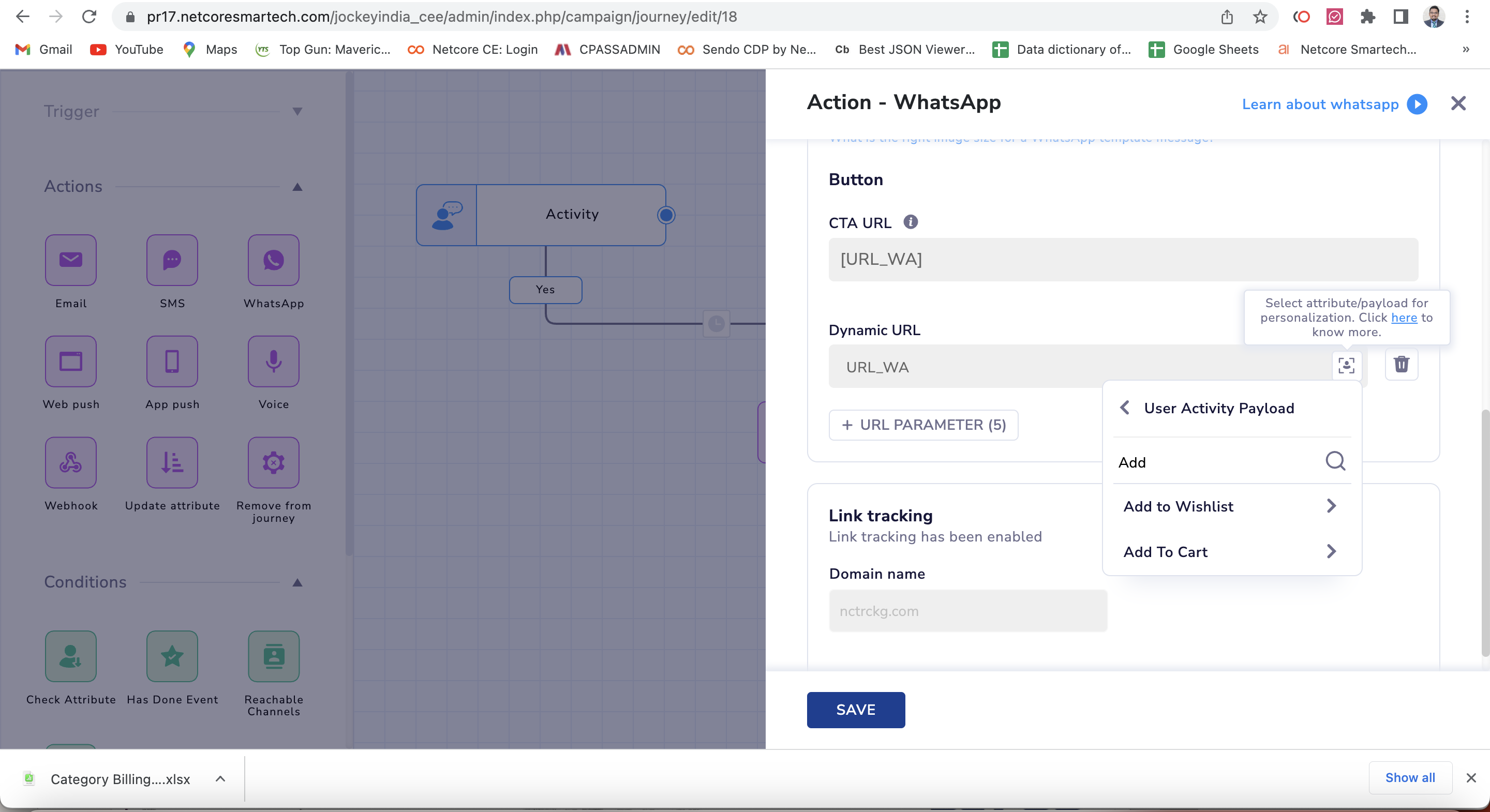Click the Update attribute action icon

(x=172, y=462)
